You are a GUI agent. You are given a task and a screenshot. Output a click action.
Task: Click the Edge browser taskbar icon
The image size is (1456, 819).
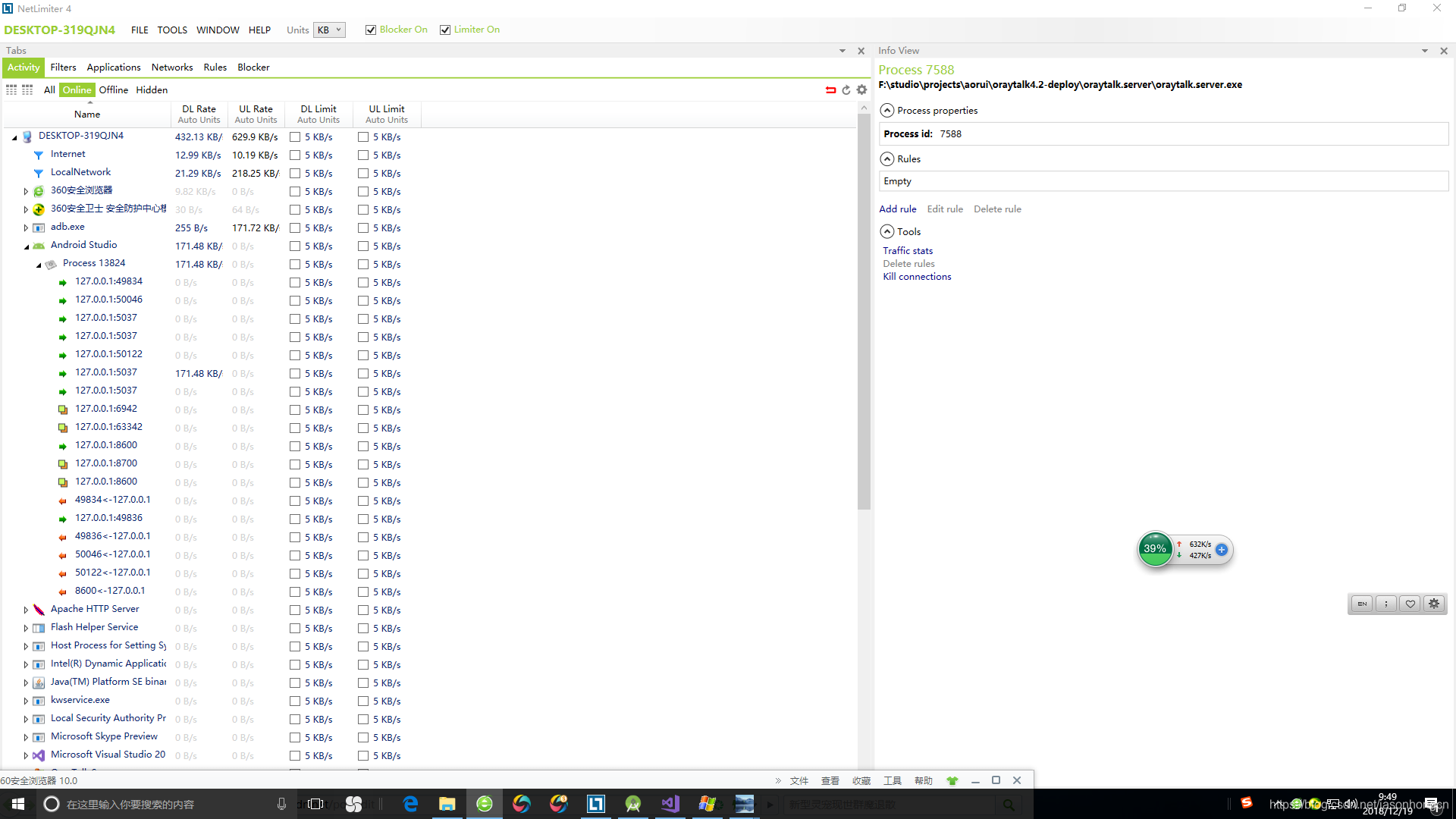point(410,804)
